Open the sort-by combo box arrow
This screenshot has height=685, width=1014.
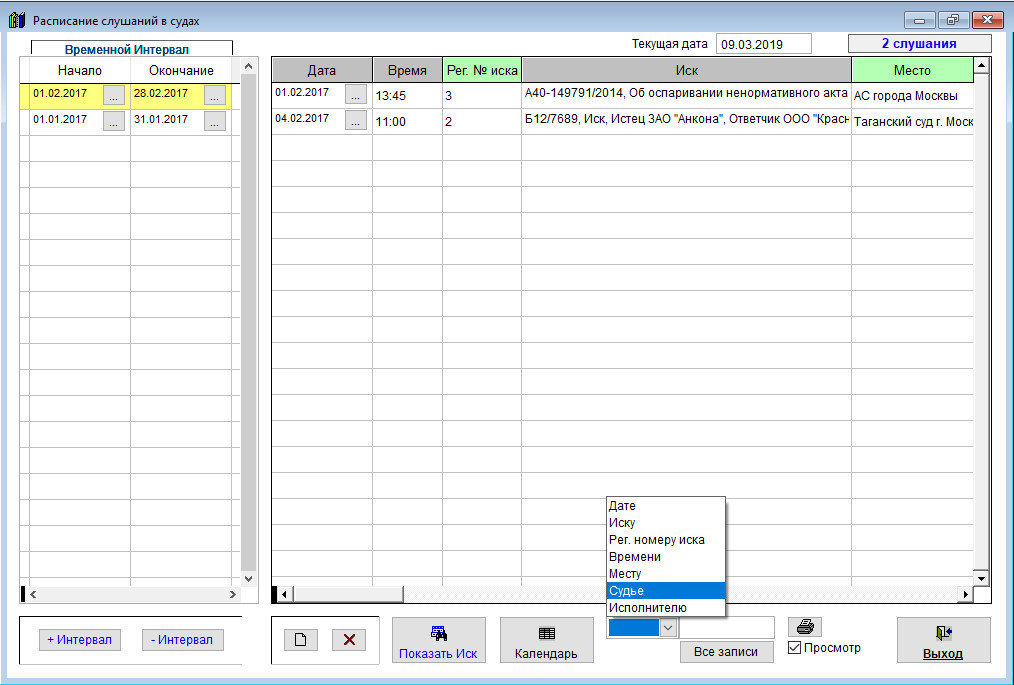(668, 627)
